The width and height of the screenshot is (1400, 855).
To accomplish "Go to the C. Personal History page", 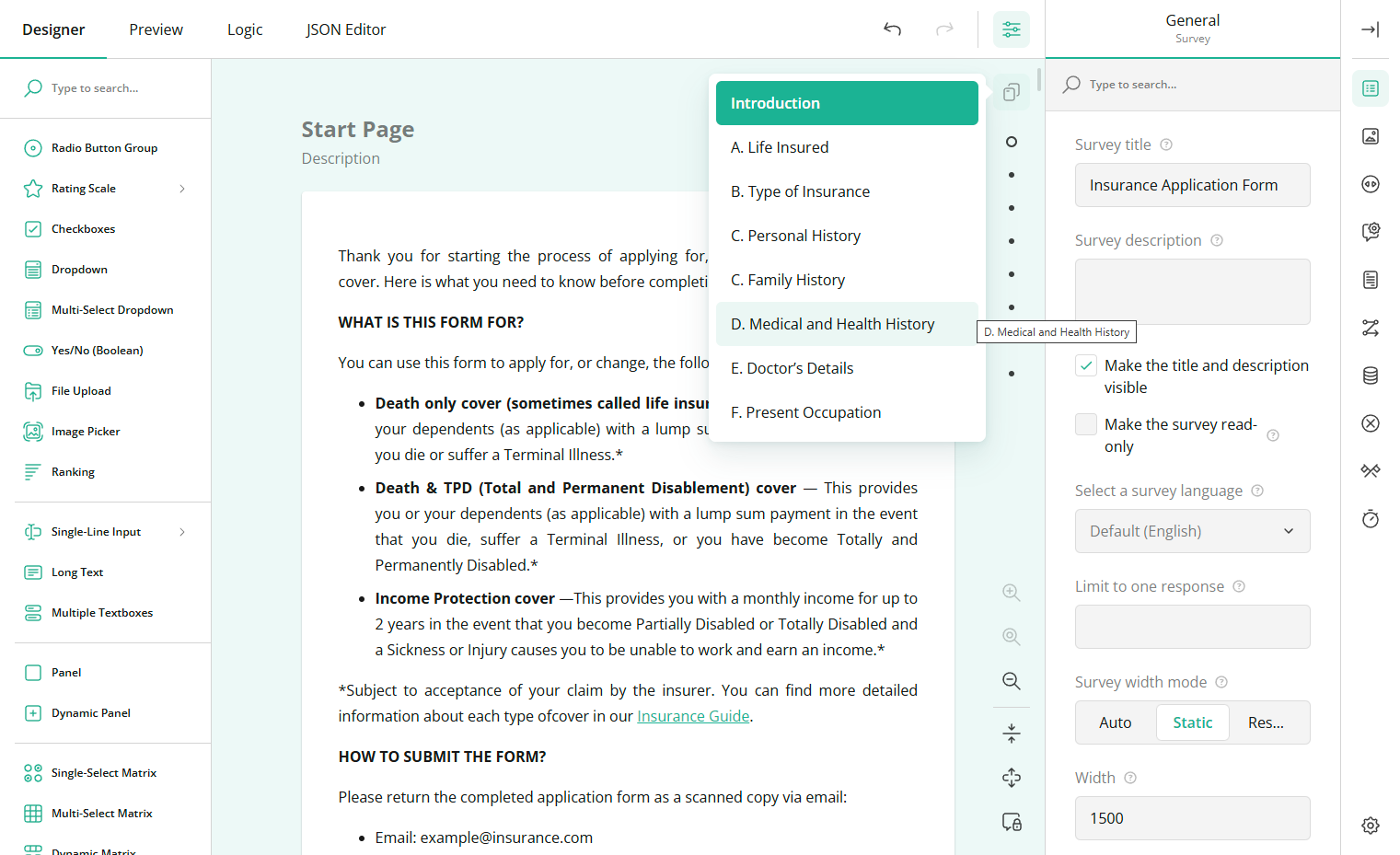I will [x=847, y=236].
